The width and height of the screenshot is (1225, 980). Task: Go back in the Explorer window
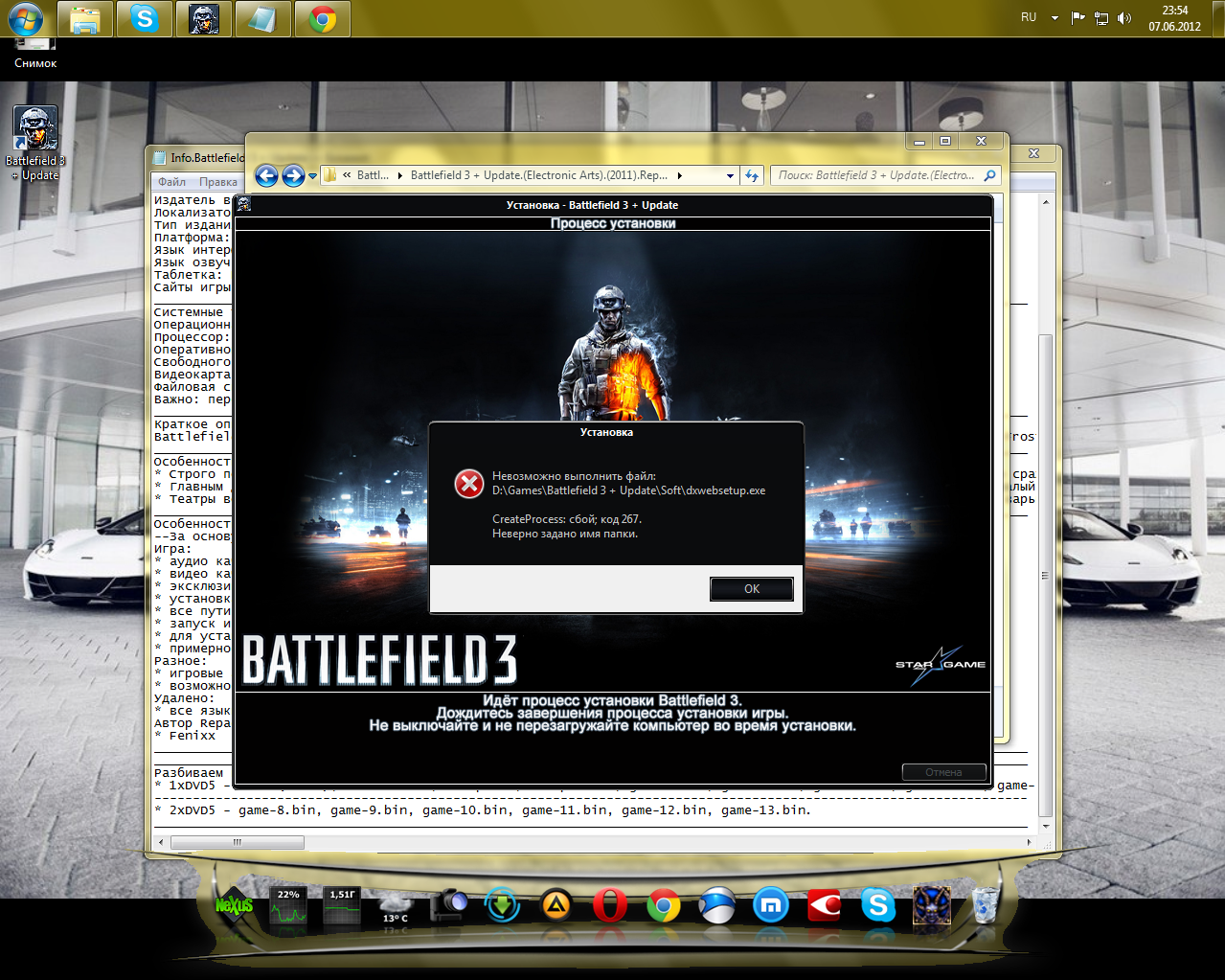[267, 175]
